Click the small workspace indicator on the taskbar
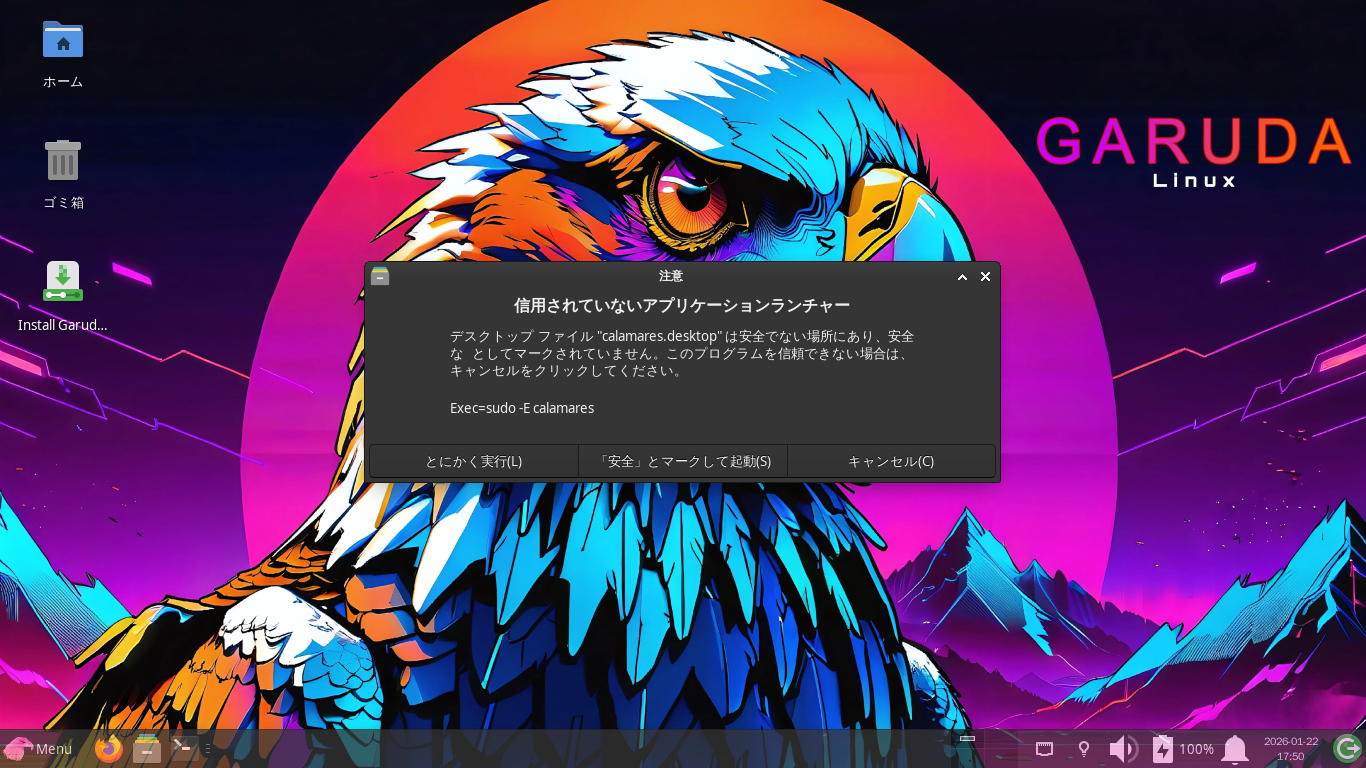 tap(967, 739)
